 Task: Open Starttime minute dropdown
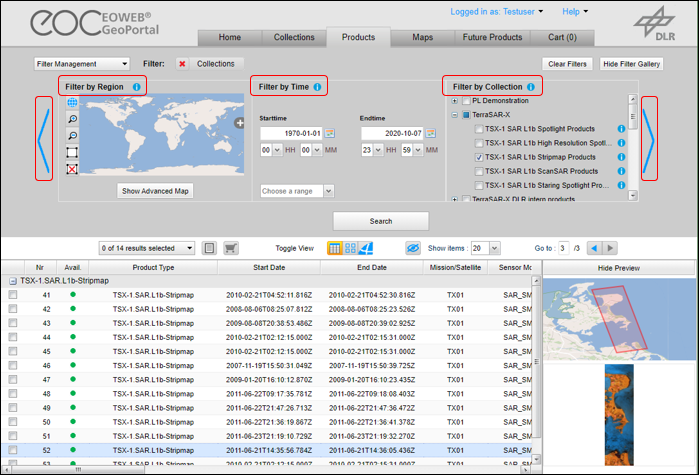click(x=317, y=150)
